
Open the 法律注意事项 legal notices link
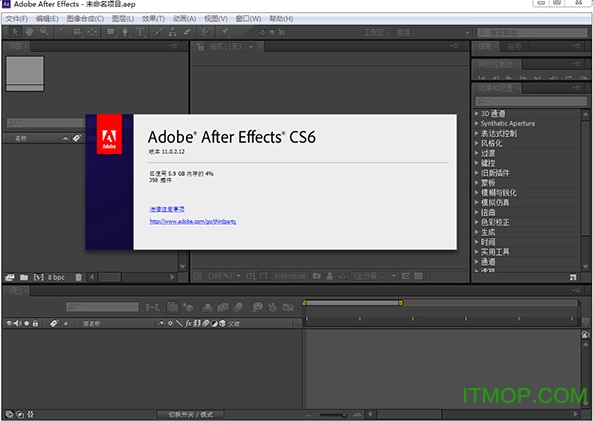pyautogui.click(x=167, y=209)
